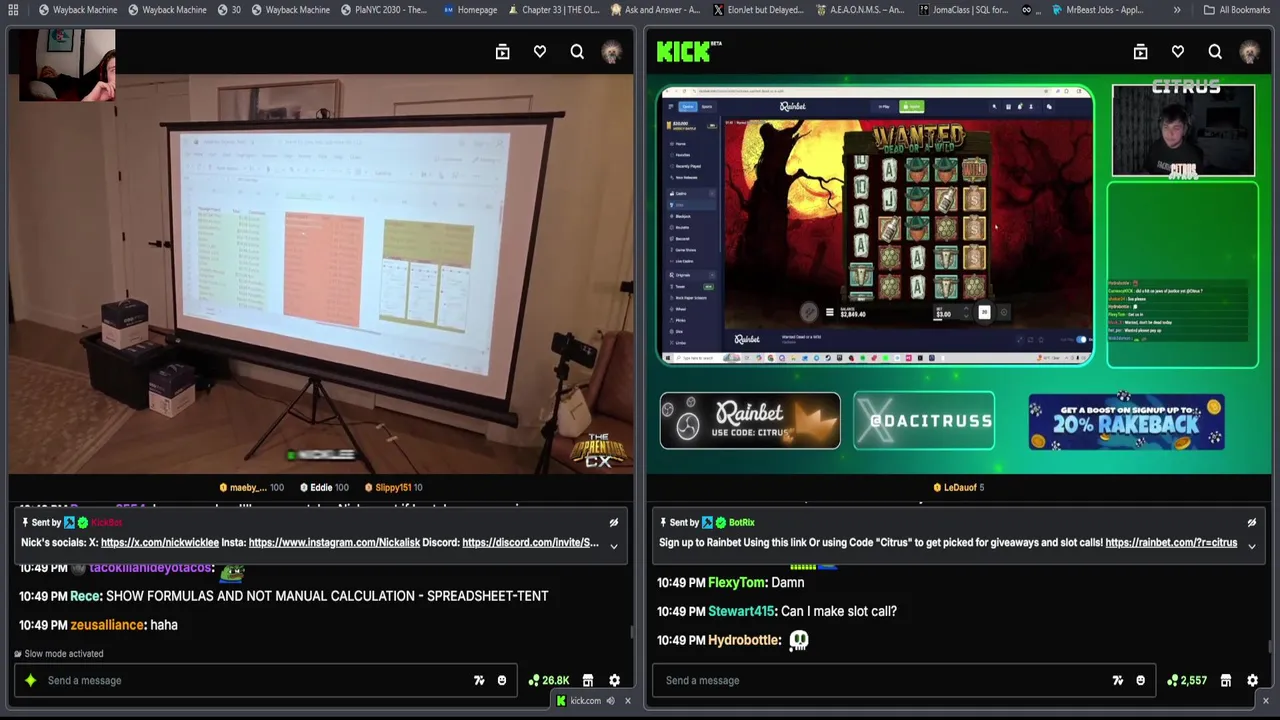This screenshot has height=720, width=1280.
Task: Select top gifter LeDauof in right chat
Action: [959, 487]
